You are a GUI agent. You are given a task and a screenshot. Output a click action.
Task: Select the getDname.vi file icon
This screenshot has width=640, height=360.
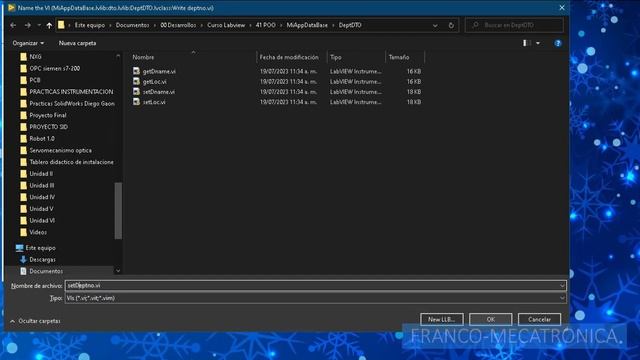136,71
